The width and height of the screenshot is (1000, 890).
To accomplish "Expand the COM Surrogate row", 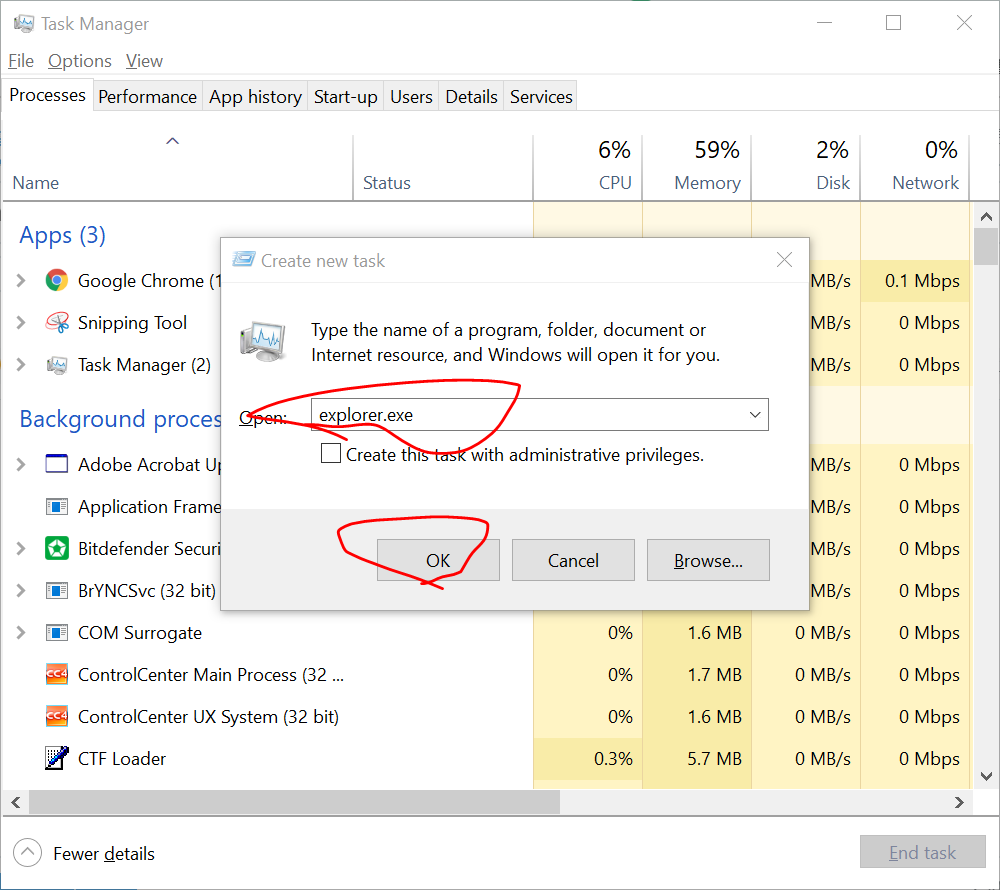I will pyautogui.click(x=21, y=632).
